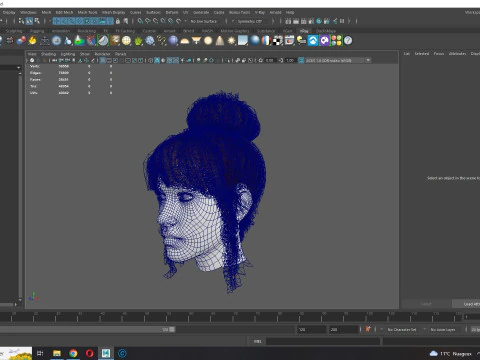The image size is (480, 360).
Task: Click the four colored circles shelf icon
Action: click(336, 41)
